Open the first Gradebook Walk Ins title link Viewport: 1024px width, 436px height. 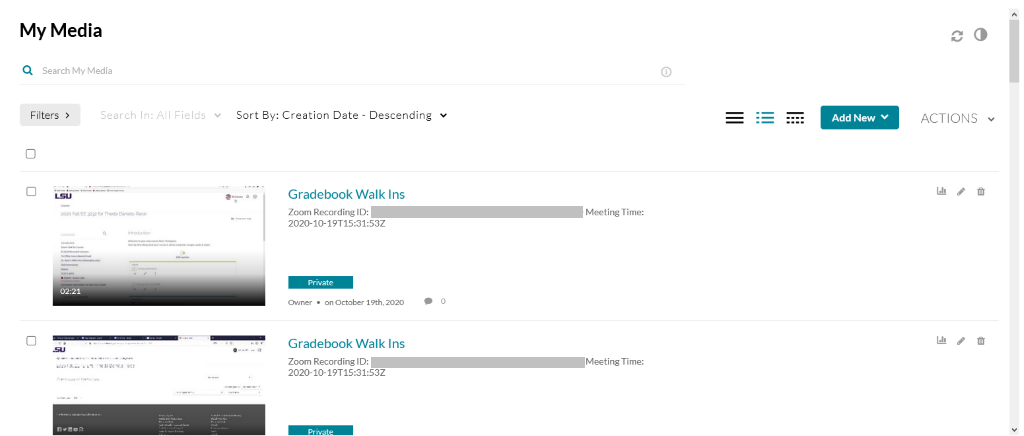346,195
